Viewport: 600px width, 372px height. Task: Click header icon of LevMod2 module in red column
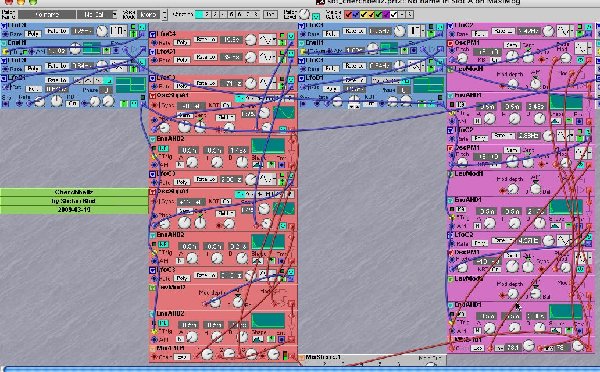153,287
